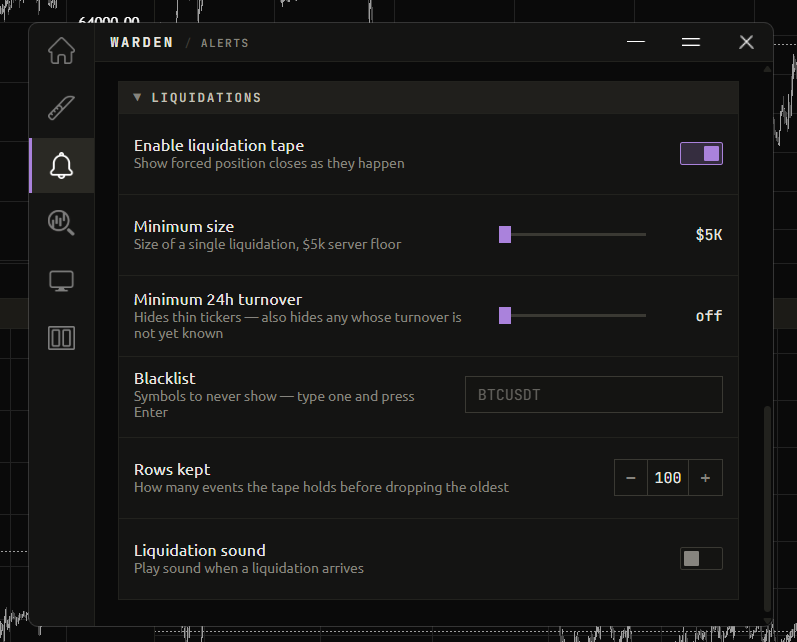
Task: Click the WARDEN title text
Action: [142, 43]
